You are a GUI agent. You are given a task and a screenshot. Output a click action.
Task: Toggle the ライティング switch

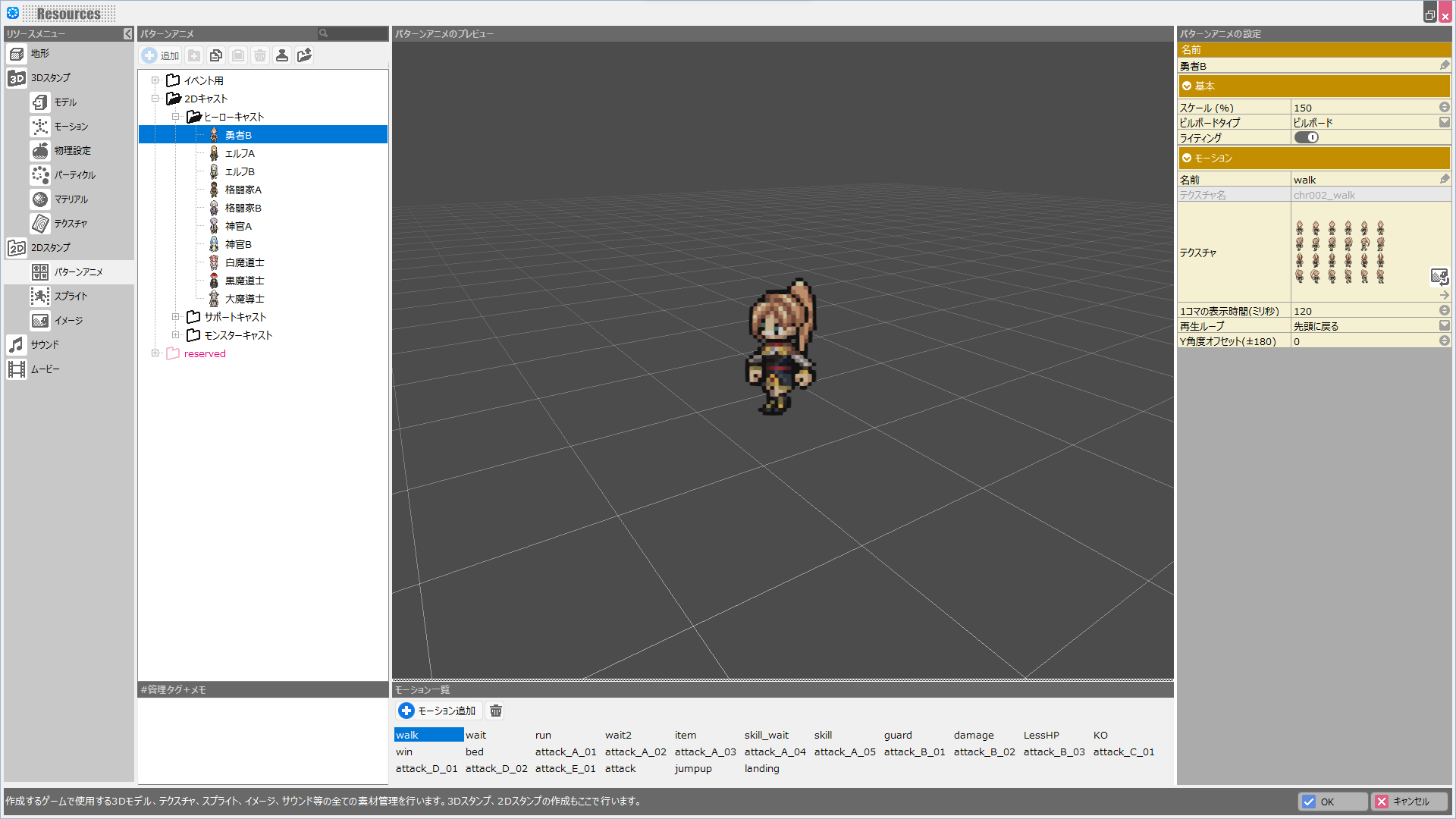(x=1306, y=137)
